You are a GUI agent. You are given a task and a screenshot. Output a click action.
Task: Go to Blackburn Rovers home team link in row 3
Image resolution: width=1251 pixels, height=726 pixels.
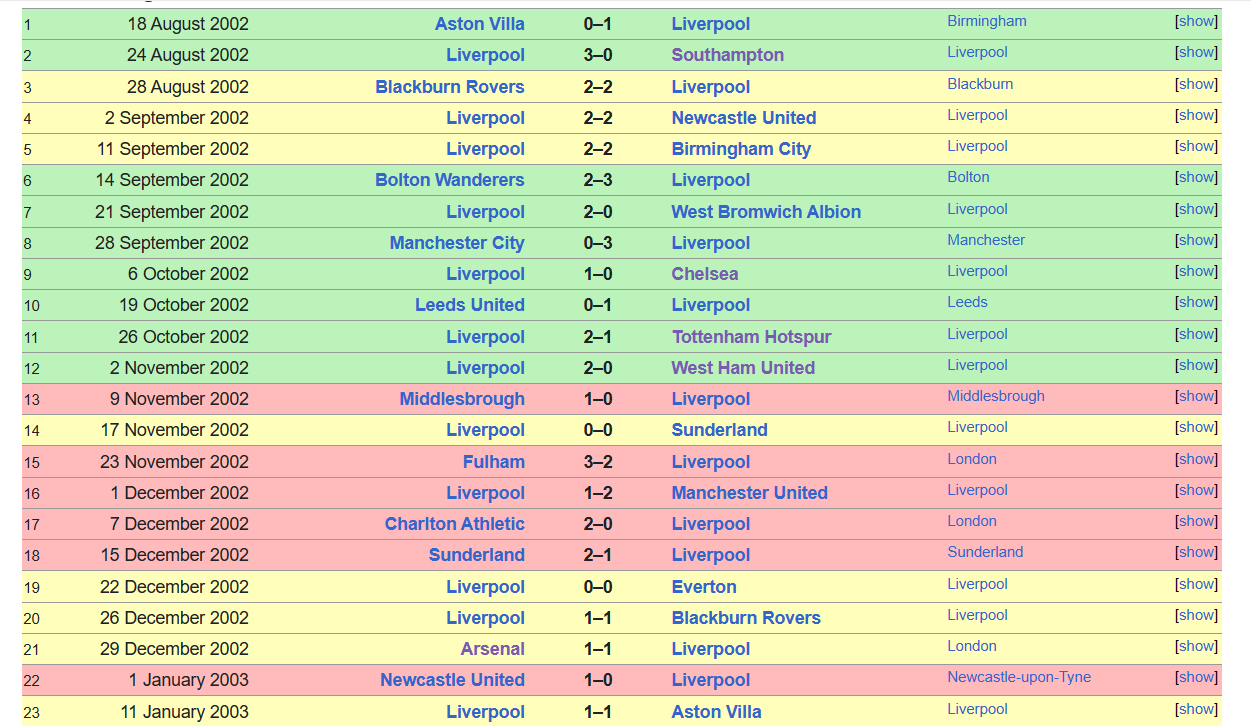coord(450,87)
